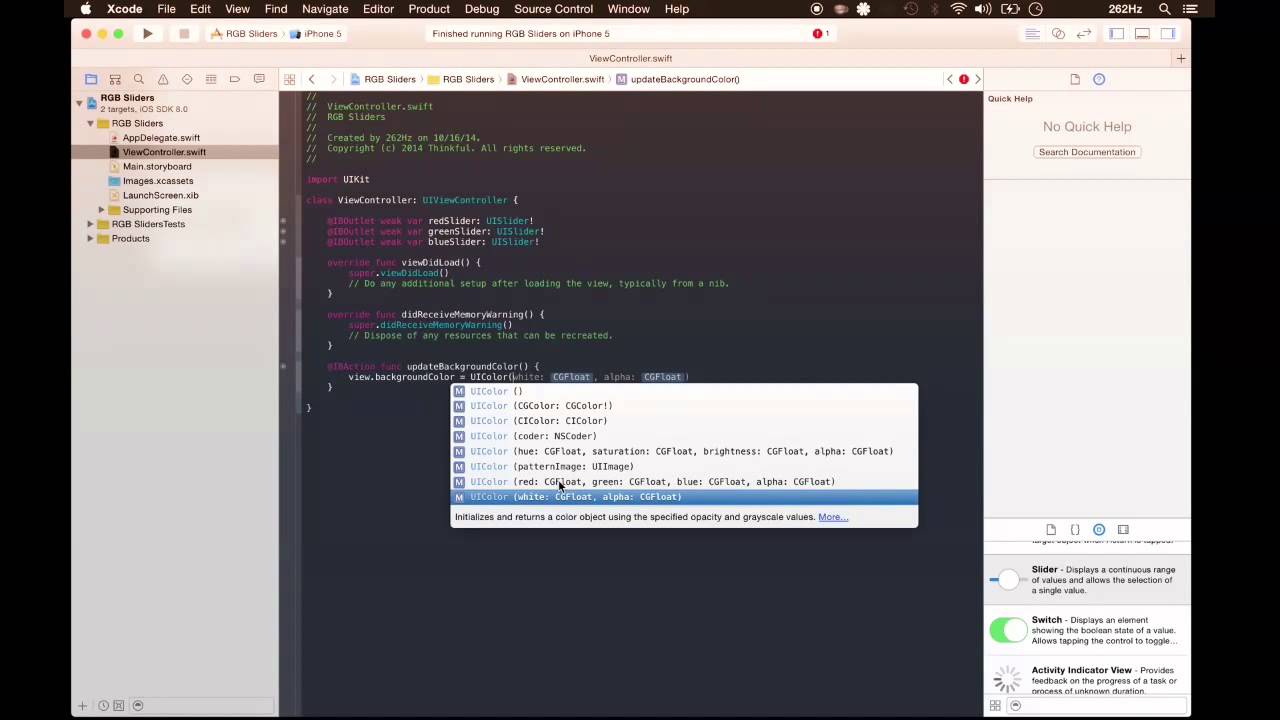Add a file with navigator plus button

point(83,706)
